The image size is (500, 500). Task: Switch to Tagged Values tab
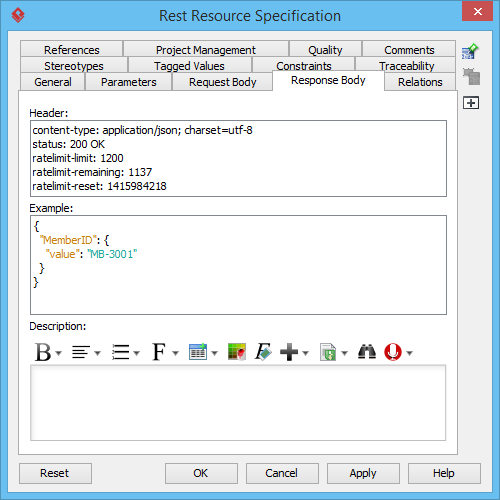click(x=189, y=65)
